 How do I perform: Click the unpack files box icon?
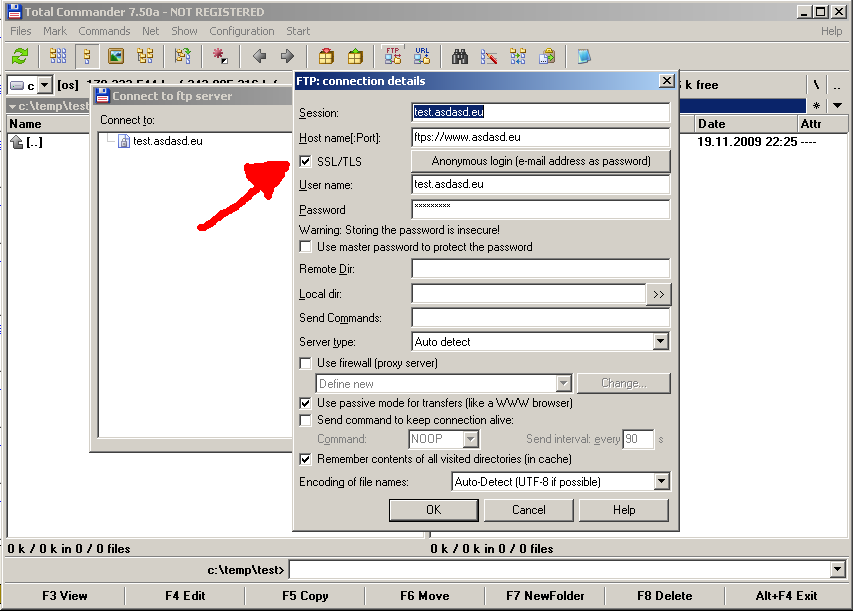pyautogui.click(x=355, y=56)
